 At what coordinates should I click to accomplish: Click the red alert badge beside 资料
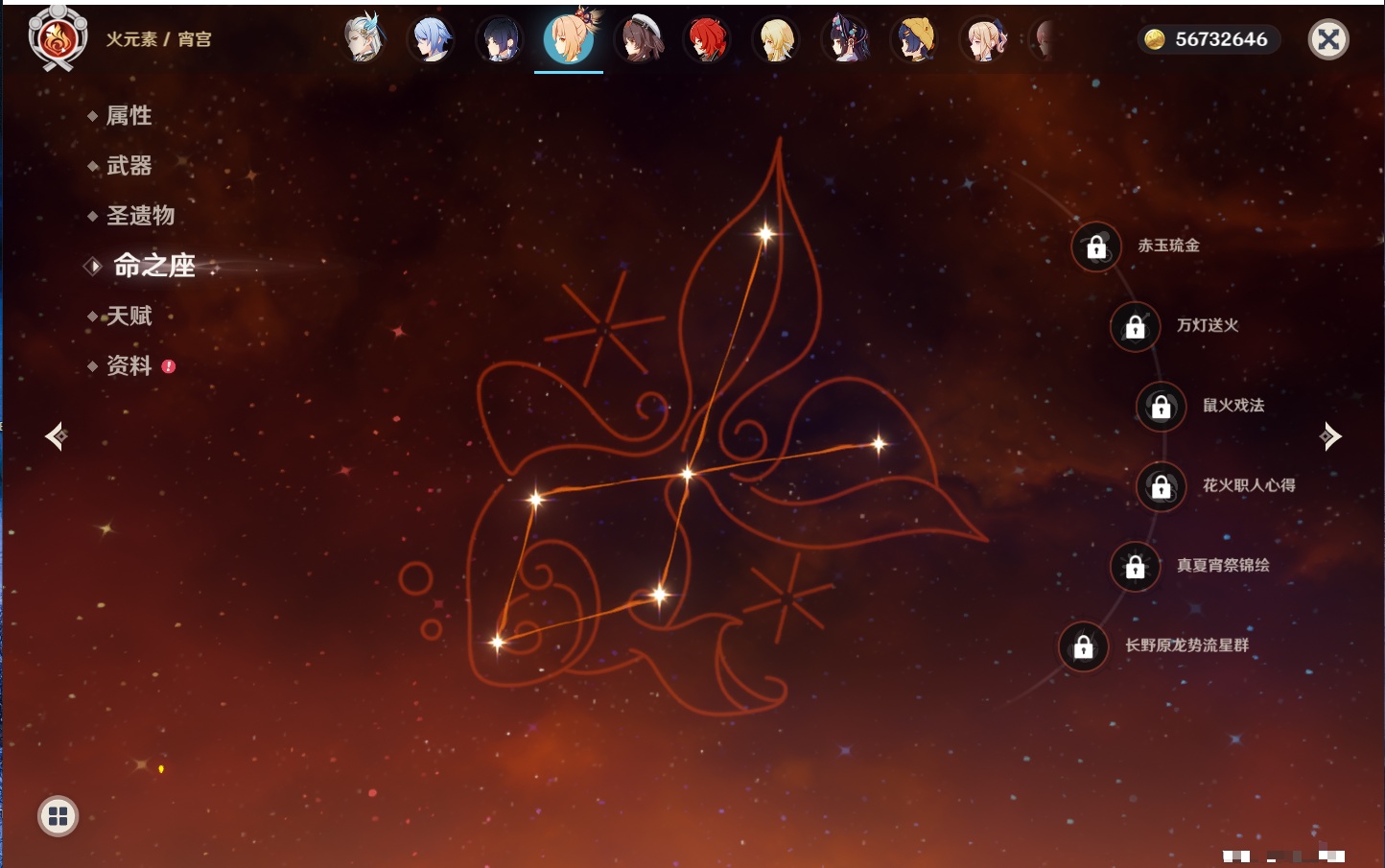169,366
